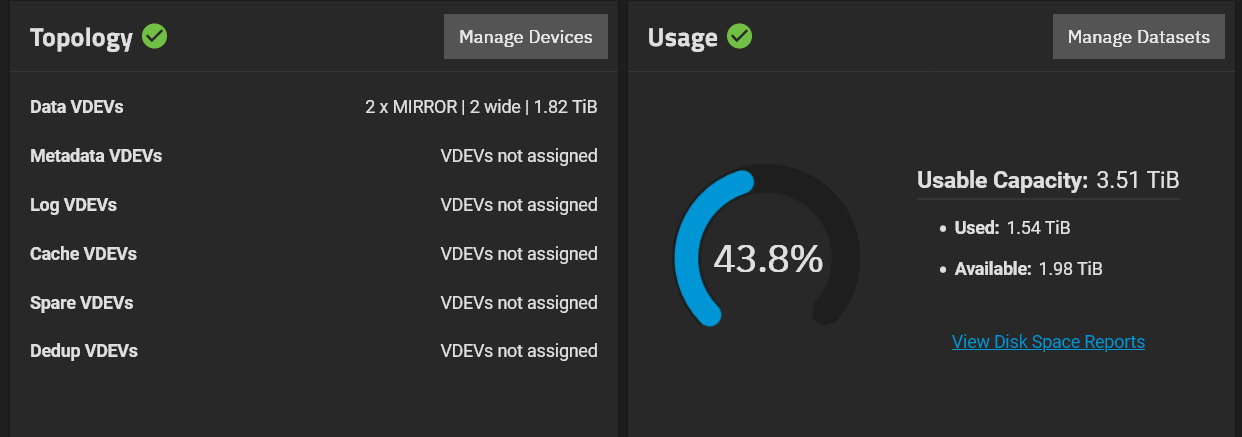
Task: Follow the View Disk Space Reports link
Action: coord(1048,342)
